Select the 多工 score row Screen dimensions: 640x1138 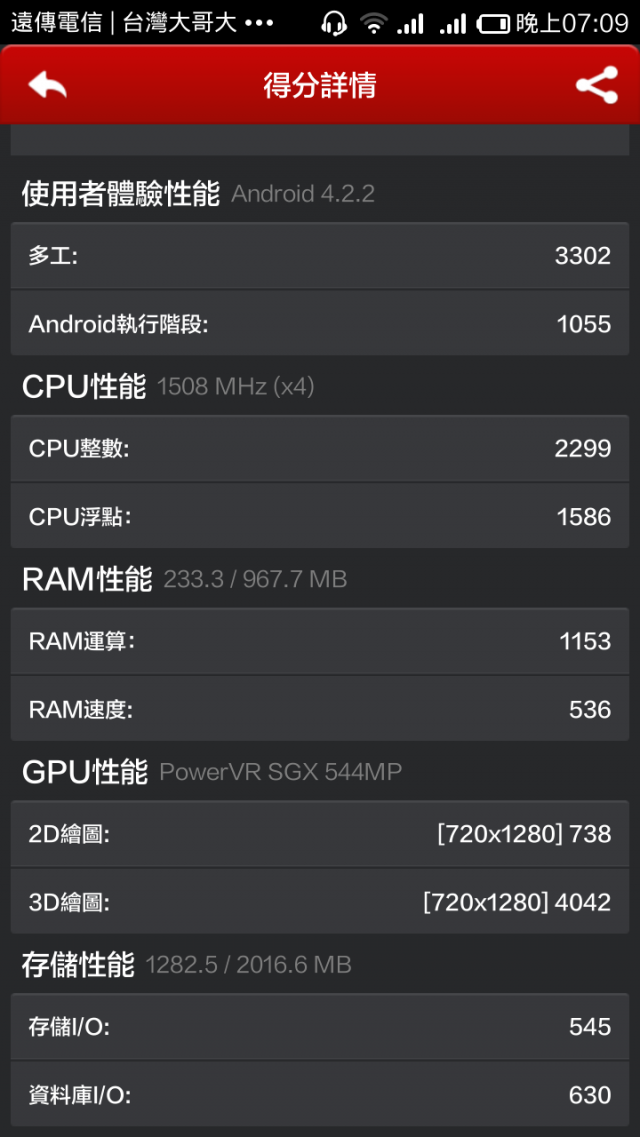pyautogui.click(x=320, y=255)
